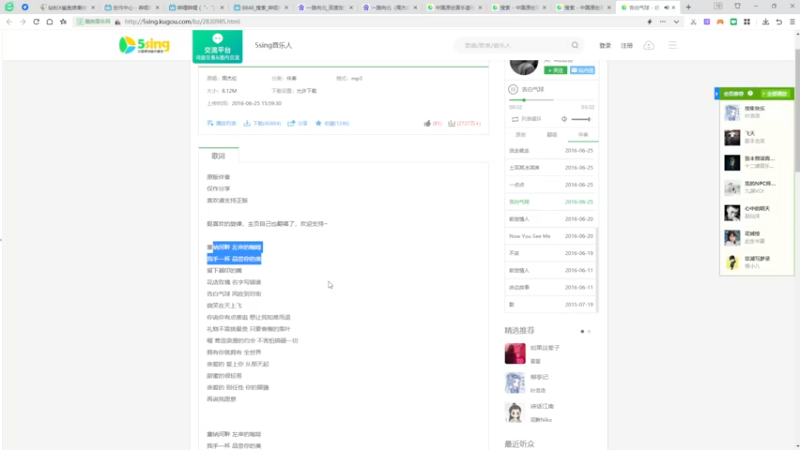
Task: Open the 花城怪 recommended song thumbnail
Action: pyautogui.click(x=732, y=238)
